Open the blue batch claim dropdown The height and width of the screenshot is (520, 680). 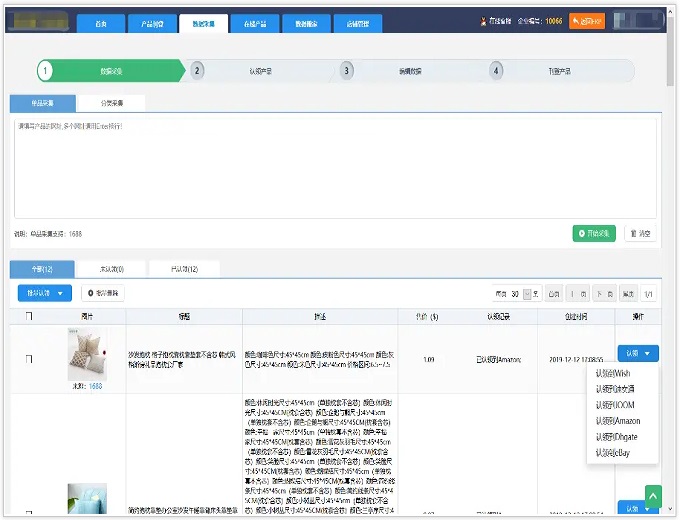pyautogui.click(x=44, y=293)
